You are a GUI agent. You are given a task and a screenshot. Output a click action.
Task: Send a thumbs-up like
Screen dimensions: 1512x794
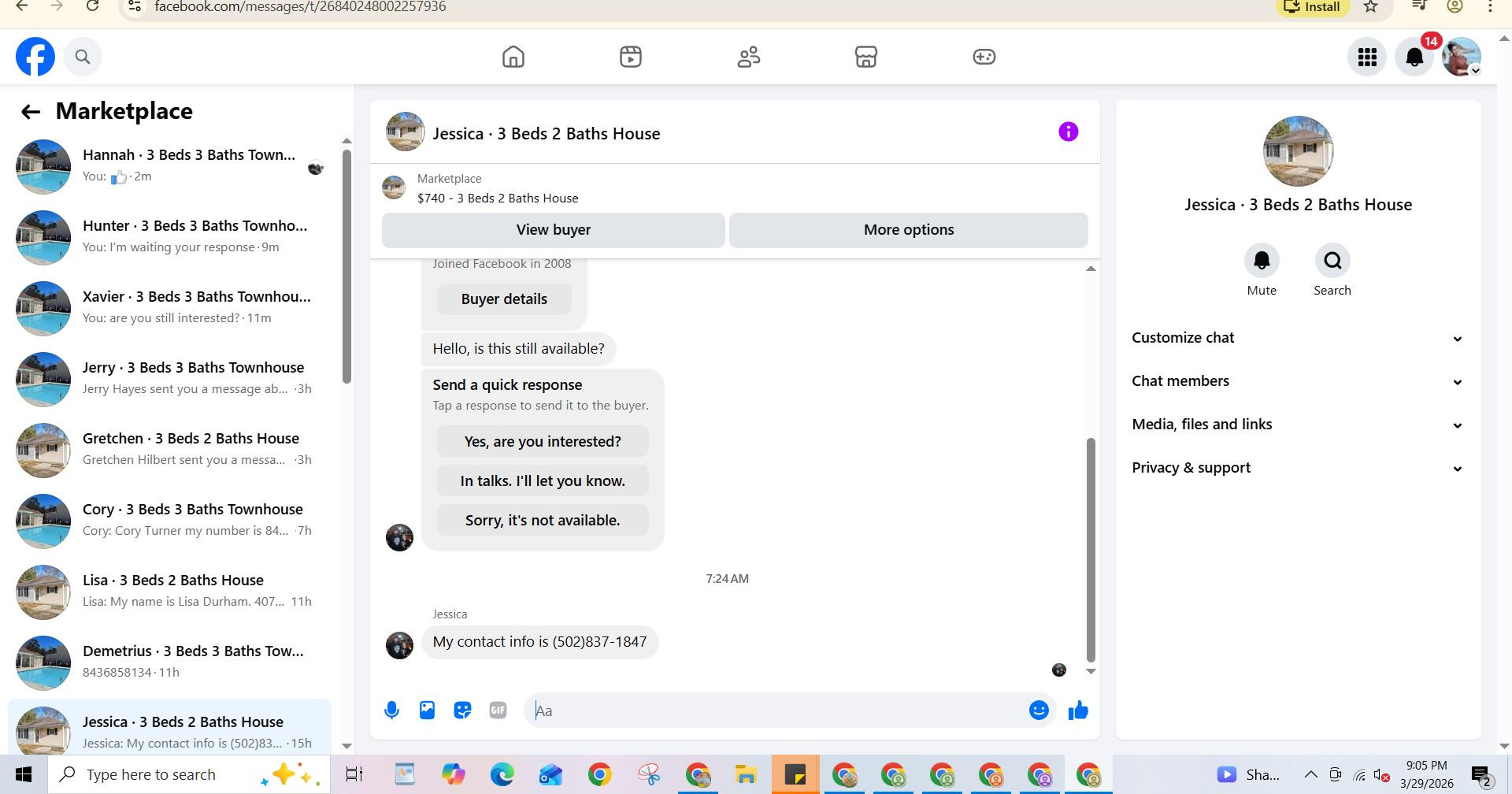coord(1078,711)
